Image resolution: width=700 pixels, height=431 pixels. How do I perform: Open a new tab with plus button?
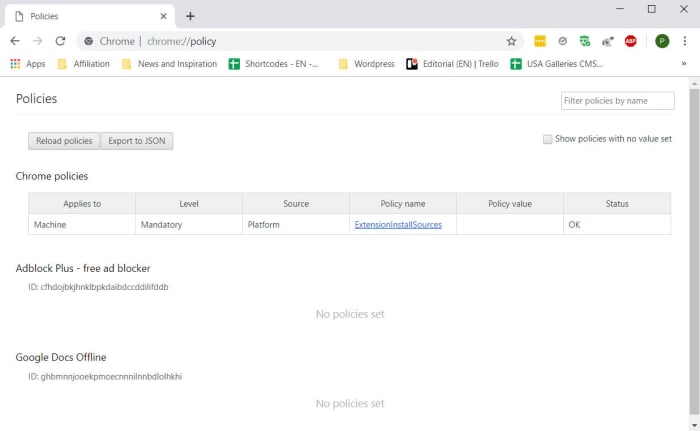(190, 16)
